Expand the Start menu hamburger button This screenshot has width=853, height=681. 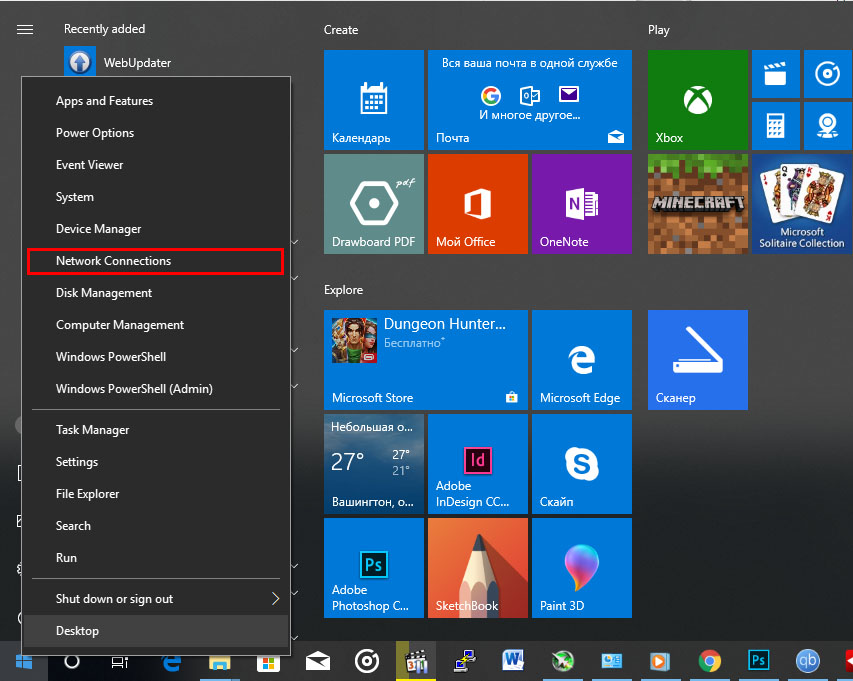(26, 30)
